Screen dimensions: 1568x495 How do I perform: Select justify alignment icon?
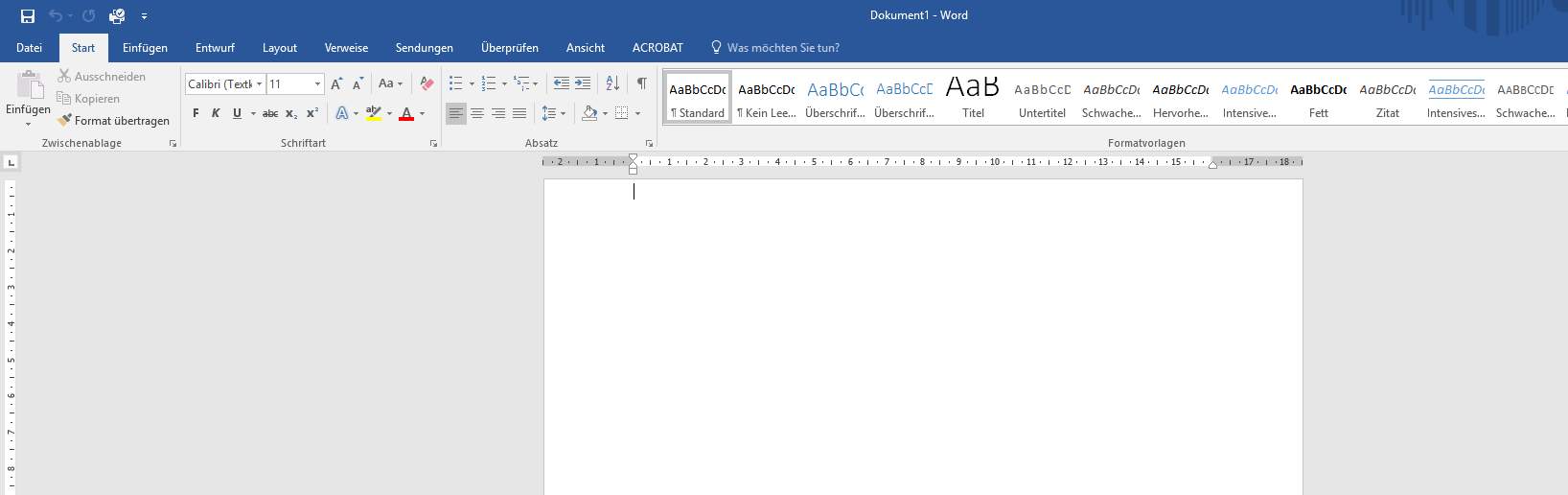coord(519,113)
